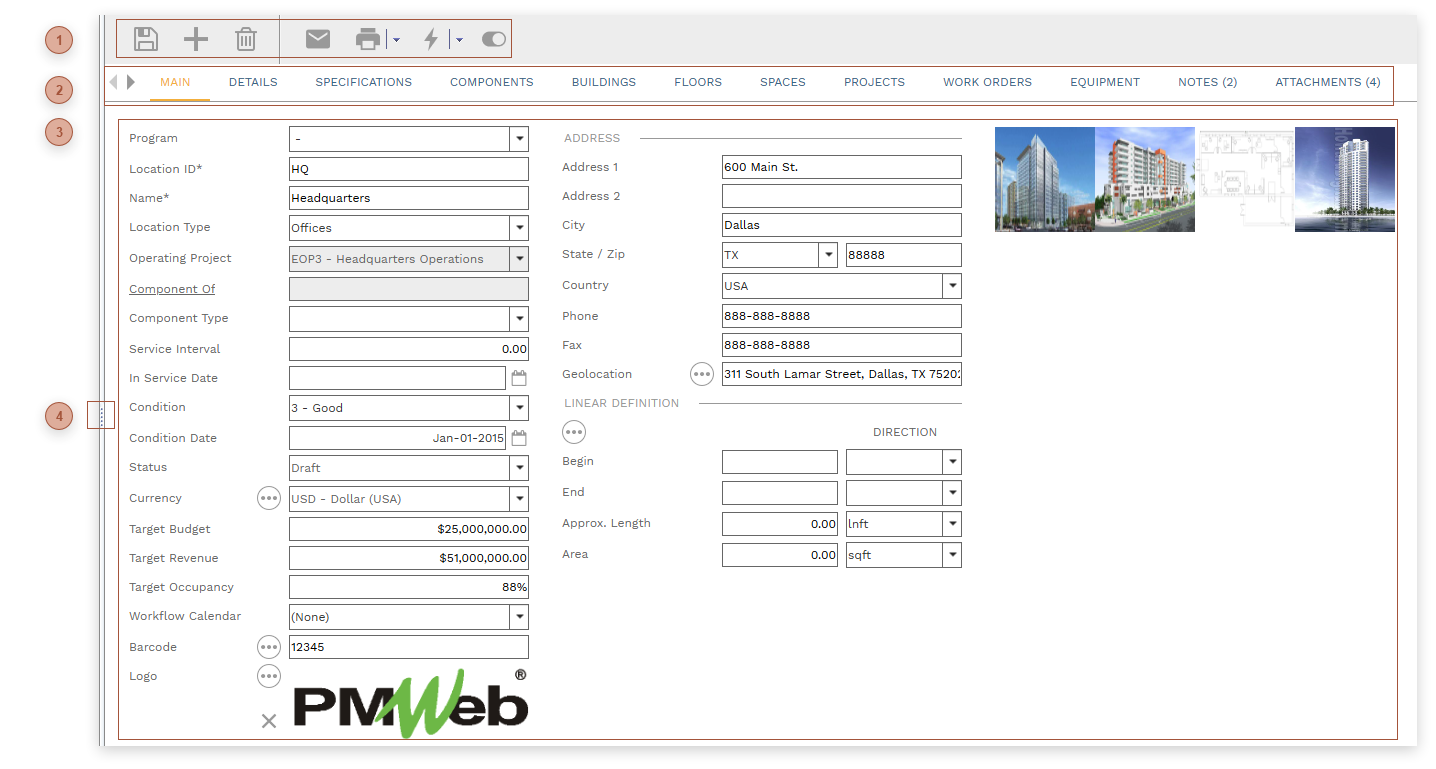The height and width of the screenshot is (769, 1436).
Task: Click the printer icon
Action: click(368, 39)
